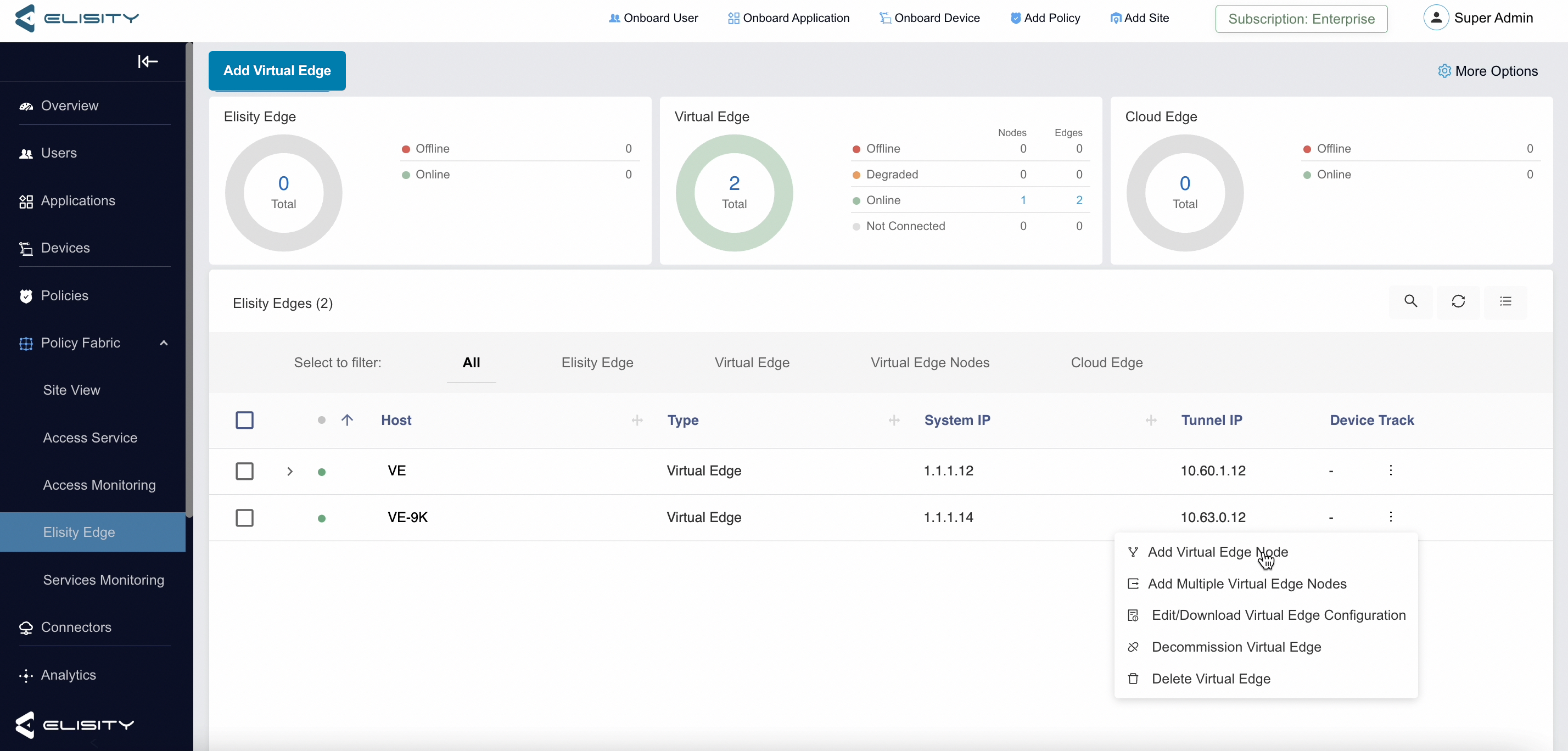The height and width of the screenshot is (751, 1568).
Task: Refresh the Elisity Edges list
Action: 1458,301
